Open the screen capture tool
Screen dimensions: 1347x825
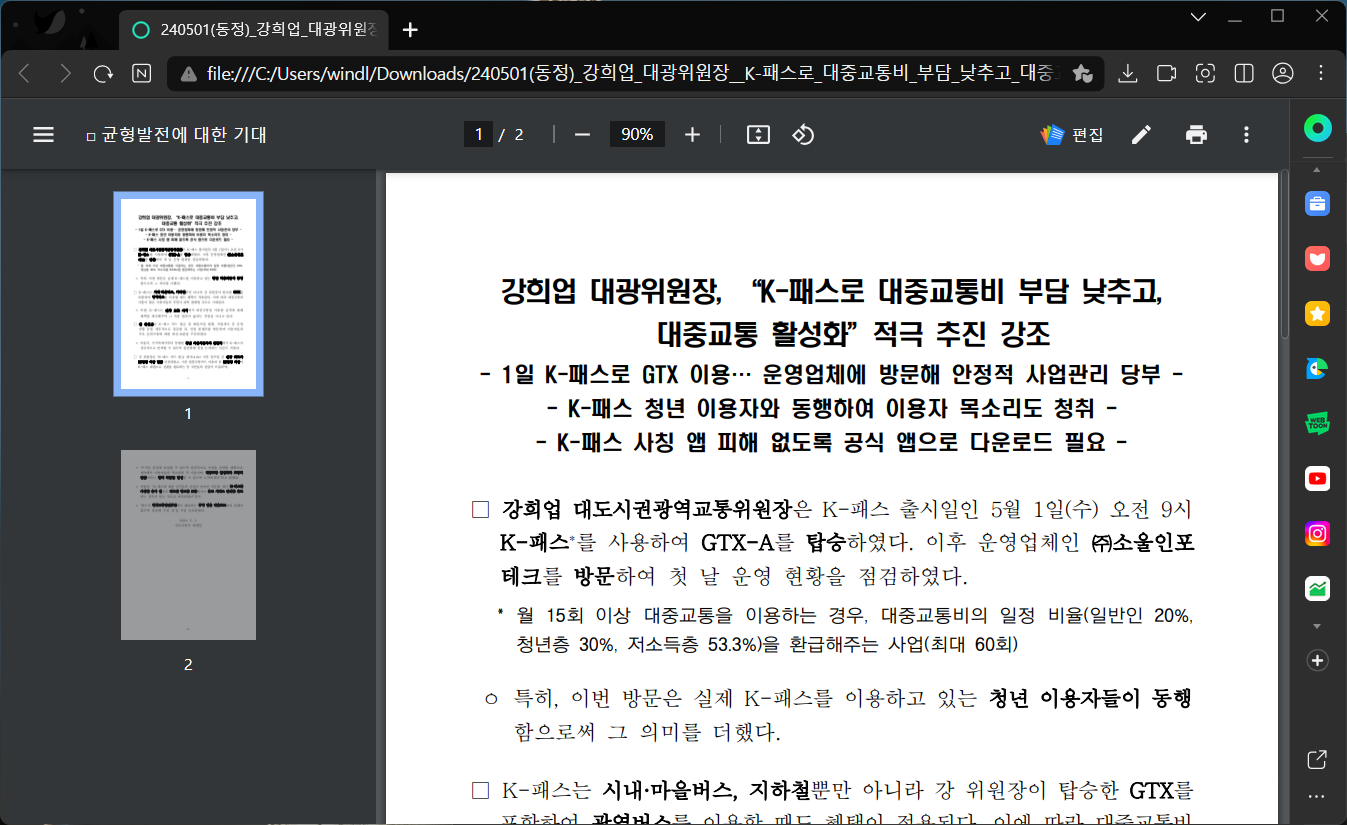(1206, 73)
